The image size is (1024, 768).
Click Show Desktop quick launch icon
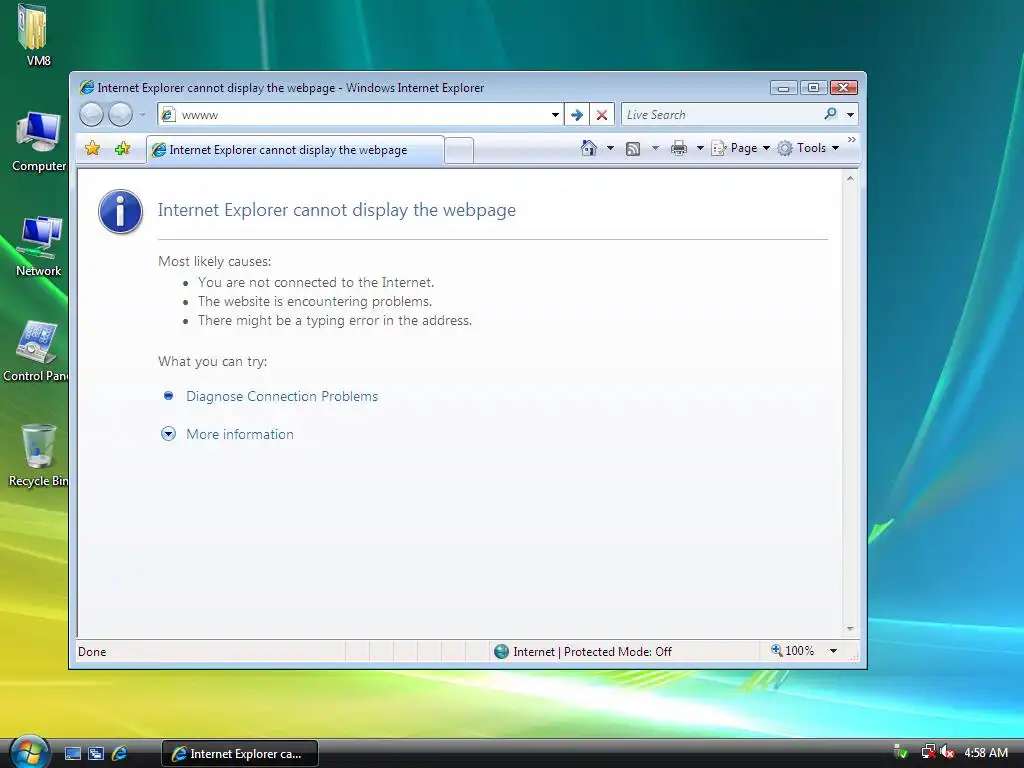(73, 754)
